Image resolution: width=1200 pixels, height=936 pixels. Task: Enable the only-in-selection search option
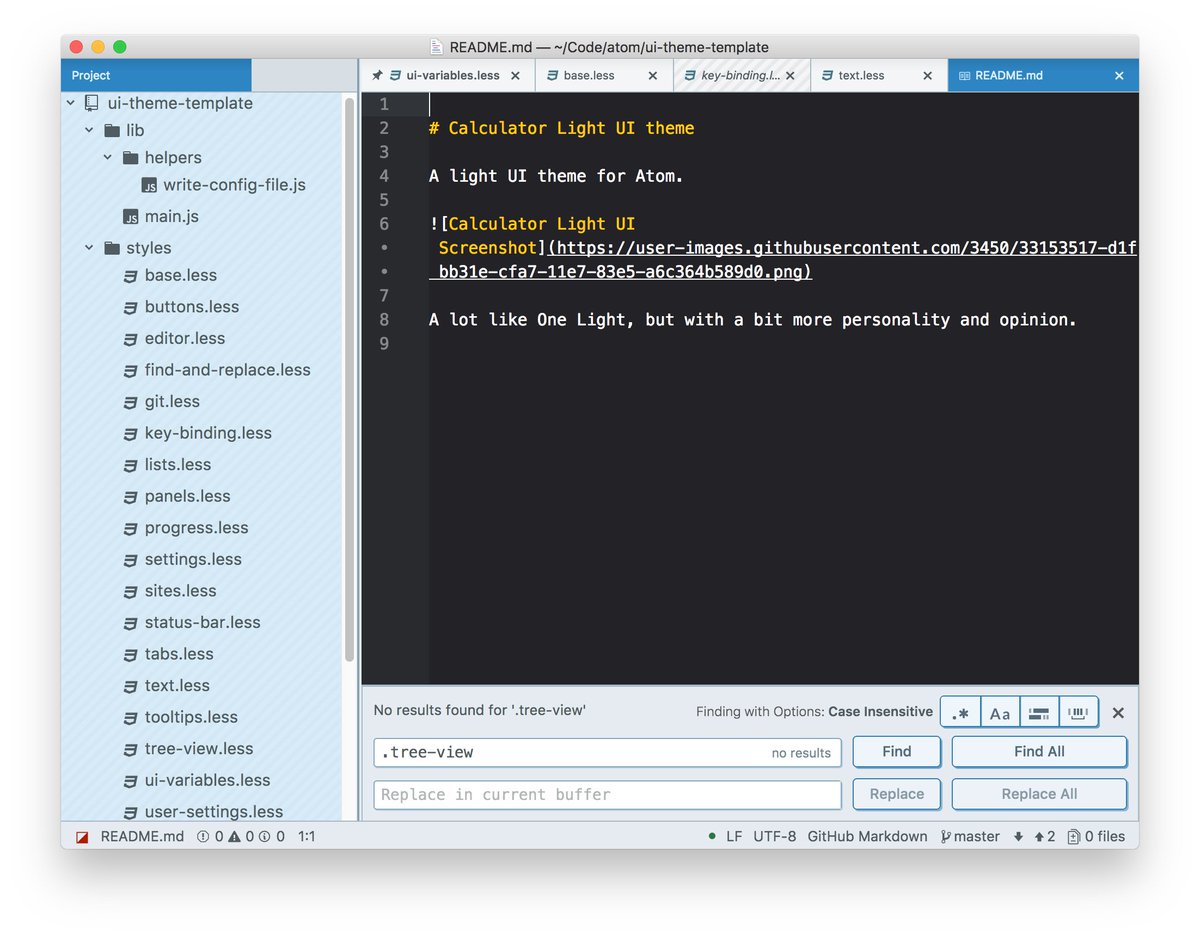tap(1039, 713)
